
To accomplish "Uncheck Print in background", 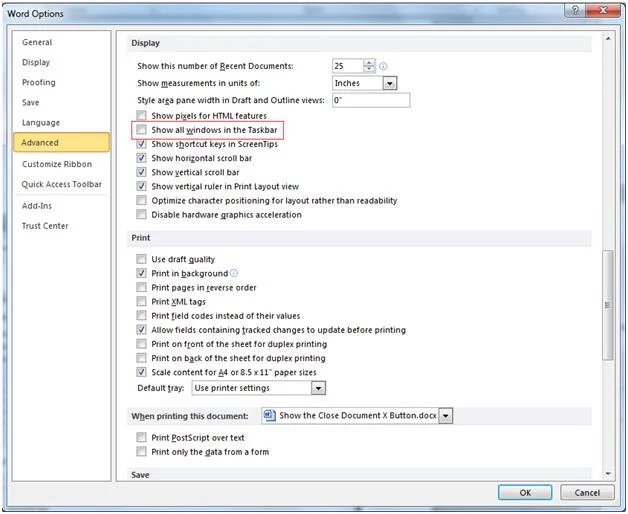I will coord(141,273).
